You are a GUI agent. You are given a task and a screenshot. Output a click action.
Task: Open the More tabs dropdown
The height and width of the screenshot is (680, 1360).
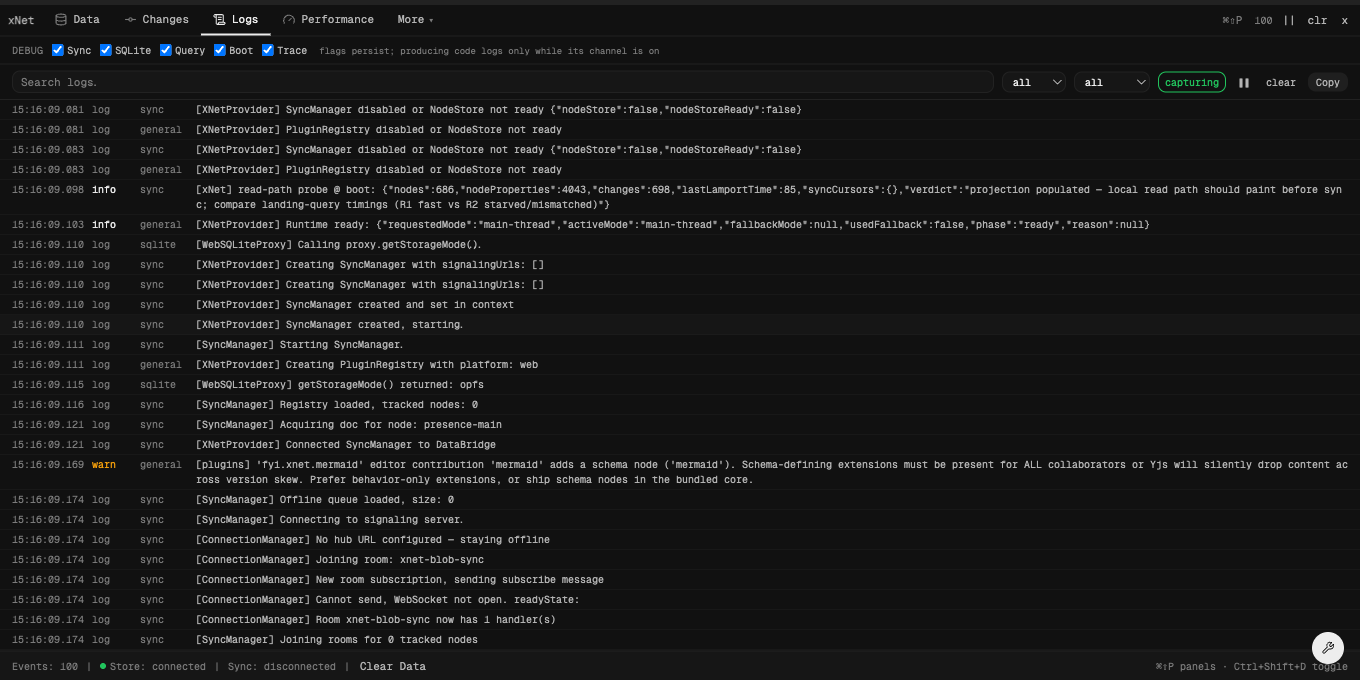415,20
